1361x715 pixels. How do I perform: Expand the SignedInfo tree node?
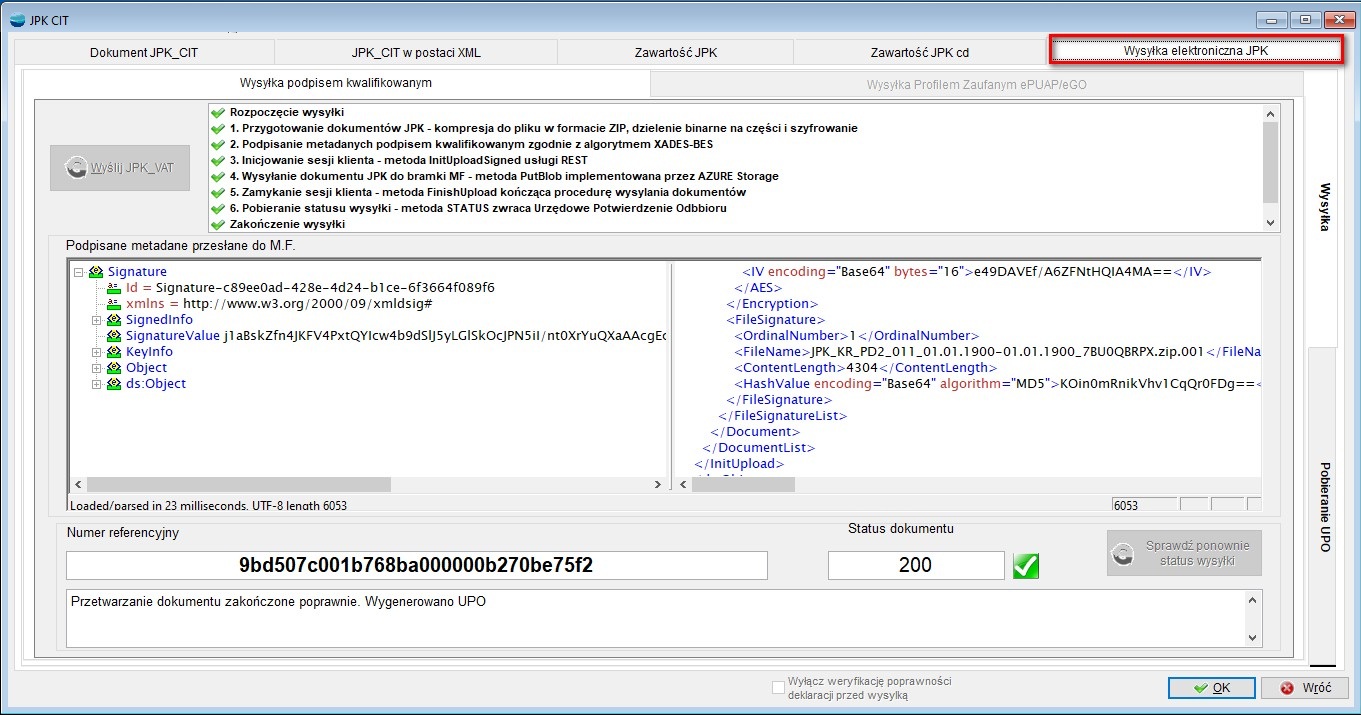[97, 320]
